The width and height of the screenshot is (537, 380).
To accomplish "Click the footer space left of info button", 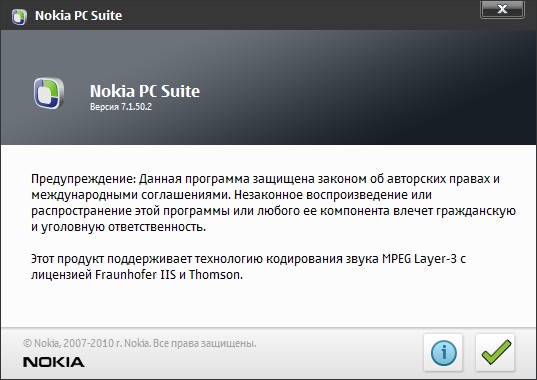I will point(339,353).
